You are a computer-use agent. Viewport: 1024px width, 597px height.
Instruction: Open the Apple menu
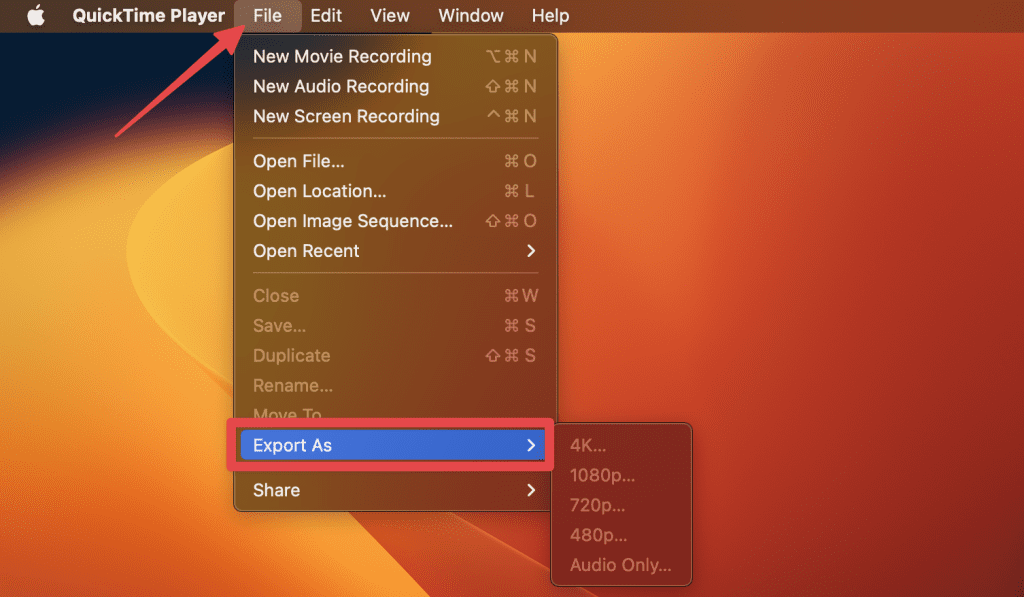tap(36, 15)
